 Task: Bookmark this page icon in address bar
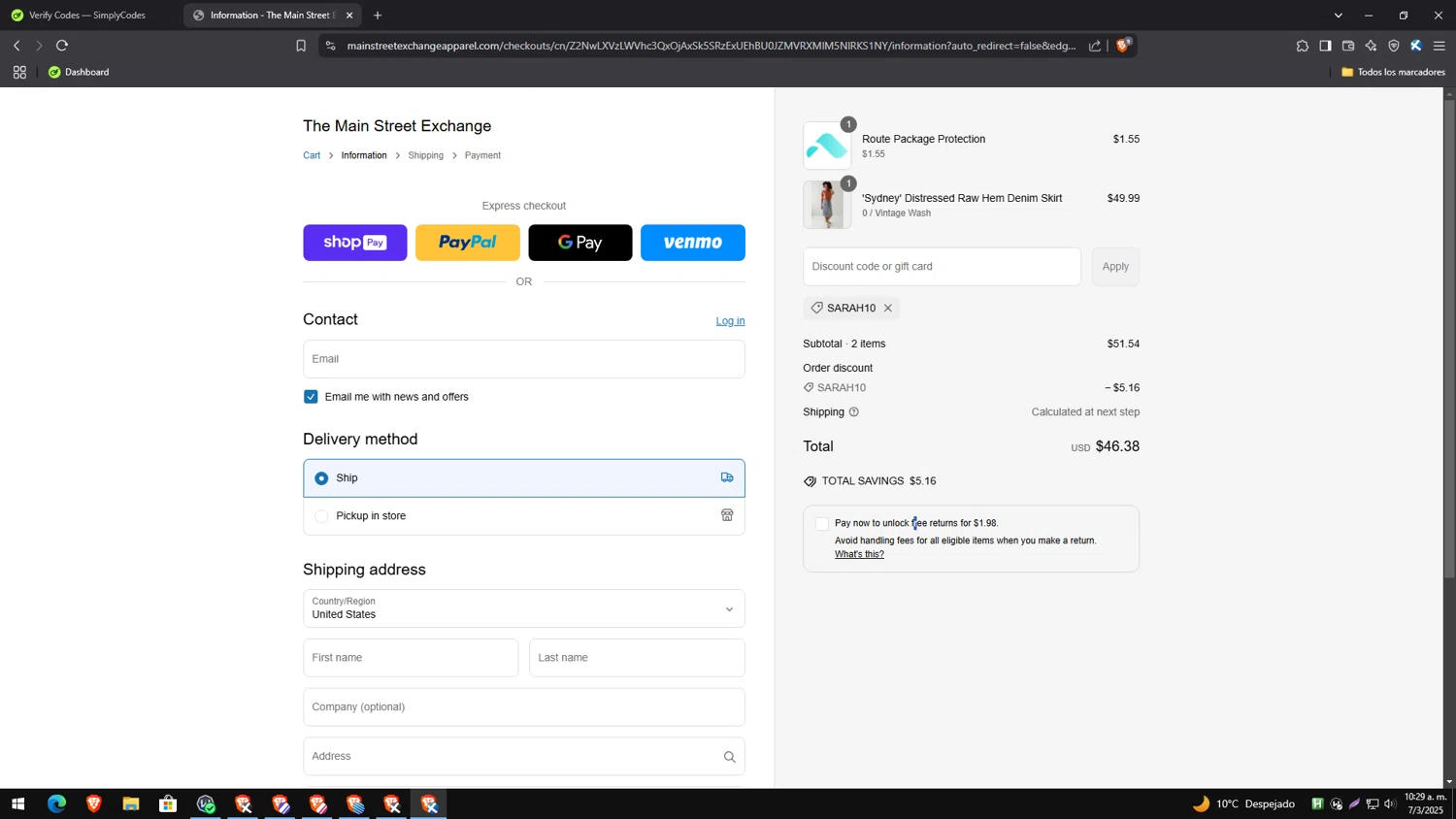[x=301, y=46]
